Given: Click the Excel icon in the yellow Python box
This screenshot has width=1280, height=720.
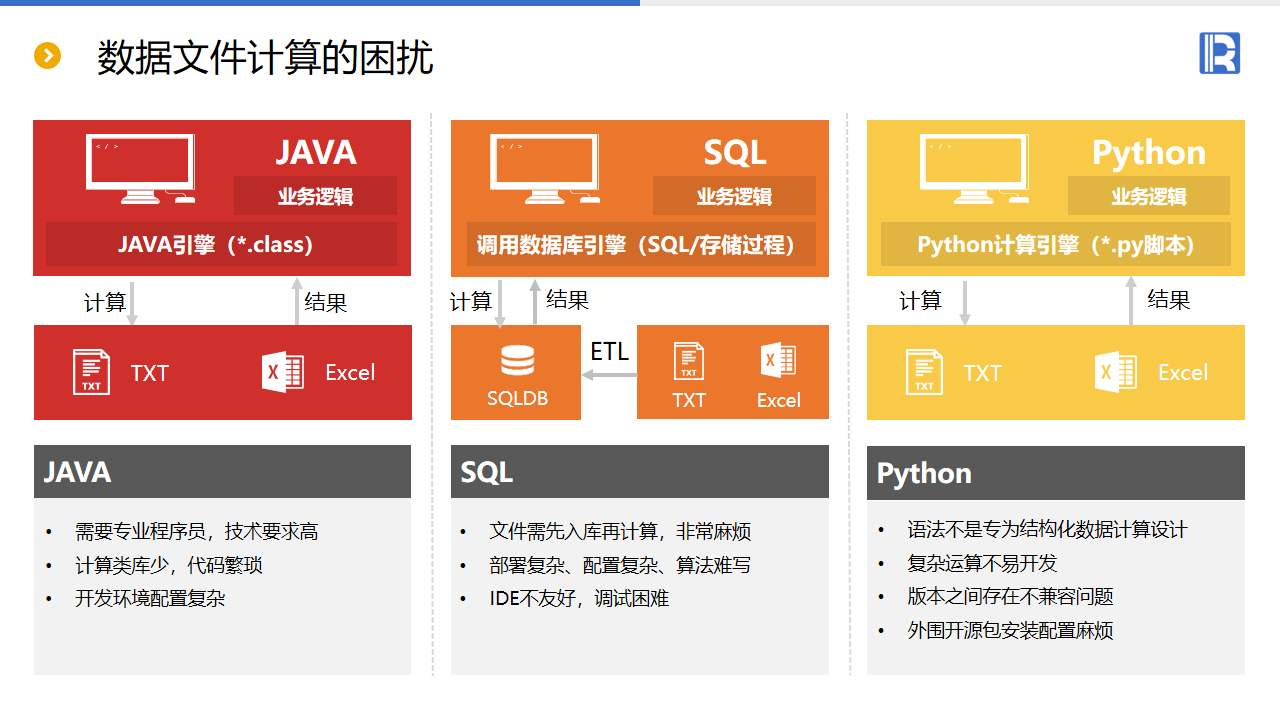Looking at the screenshot, I should 1115,372.
